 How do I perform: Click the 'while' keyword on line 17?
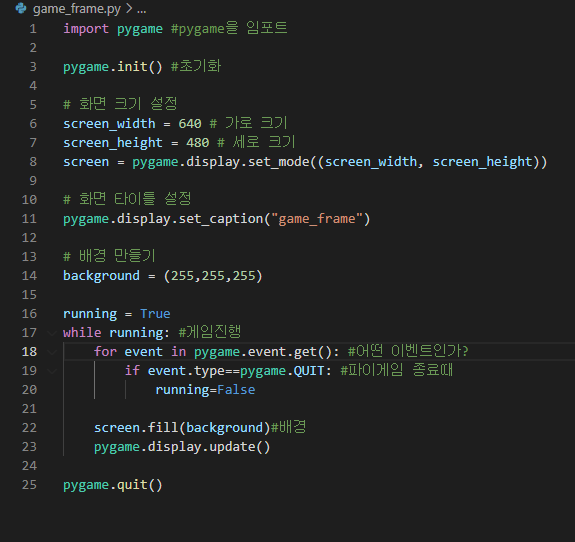click(x=82, y=333)
